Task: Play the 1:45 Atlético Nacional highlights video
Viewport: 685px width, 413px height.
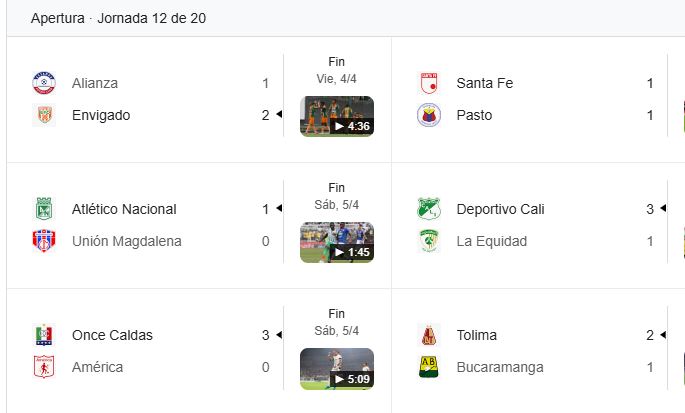Action: pyautogui.click(x=337, y=242)
